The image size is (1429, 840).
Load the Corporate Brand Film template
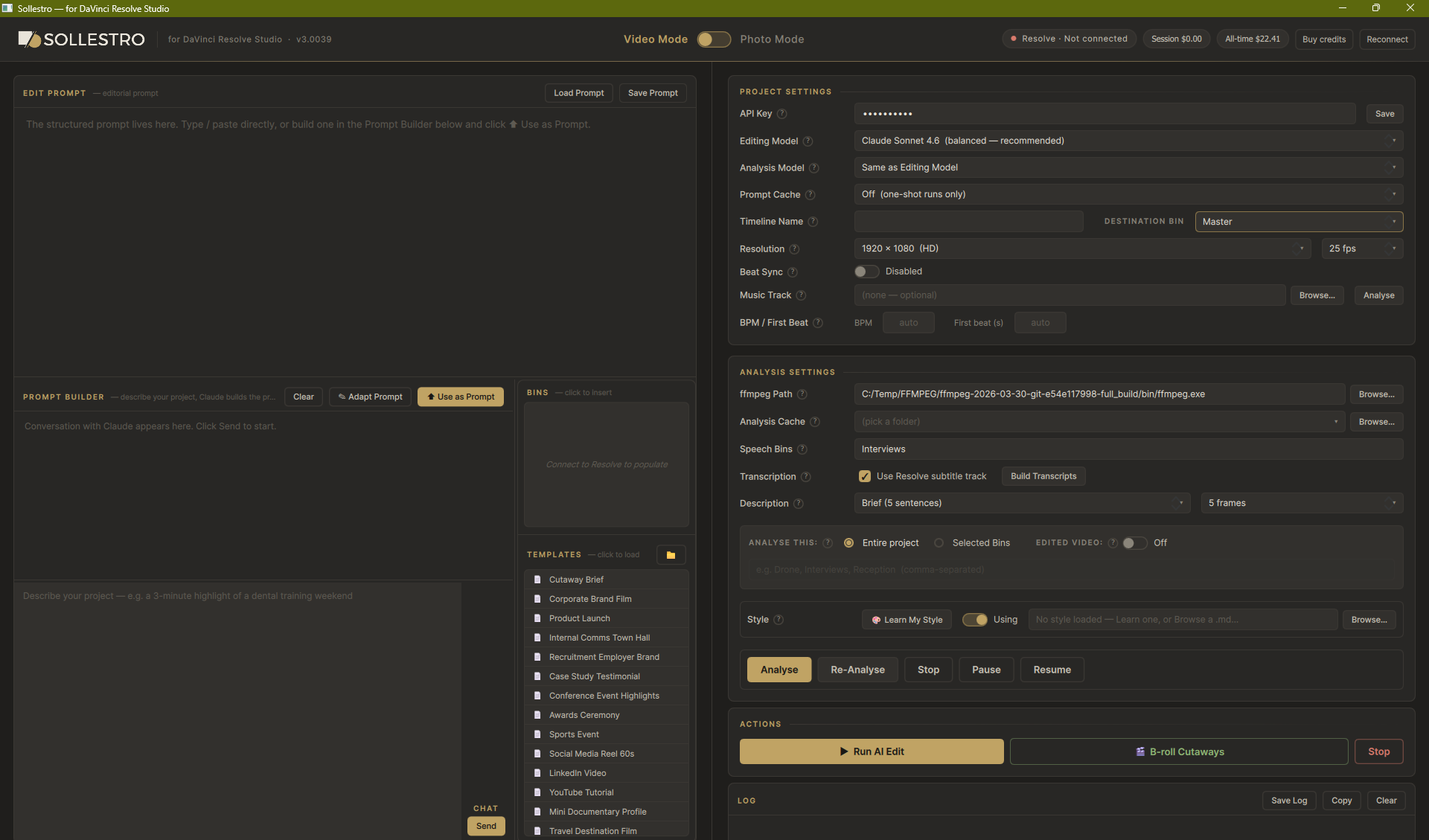pyautogui.click(x=607, y=599)
